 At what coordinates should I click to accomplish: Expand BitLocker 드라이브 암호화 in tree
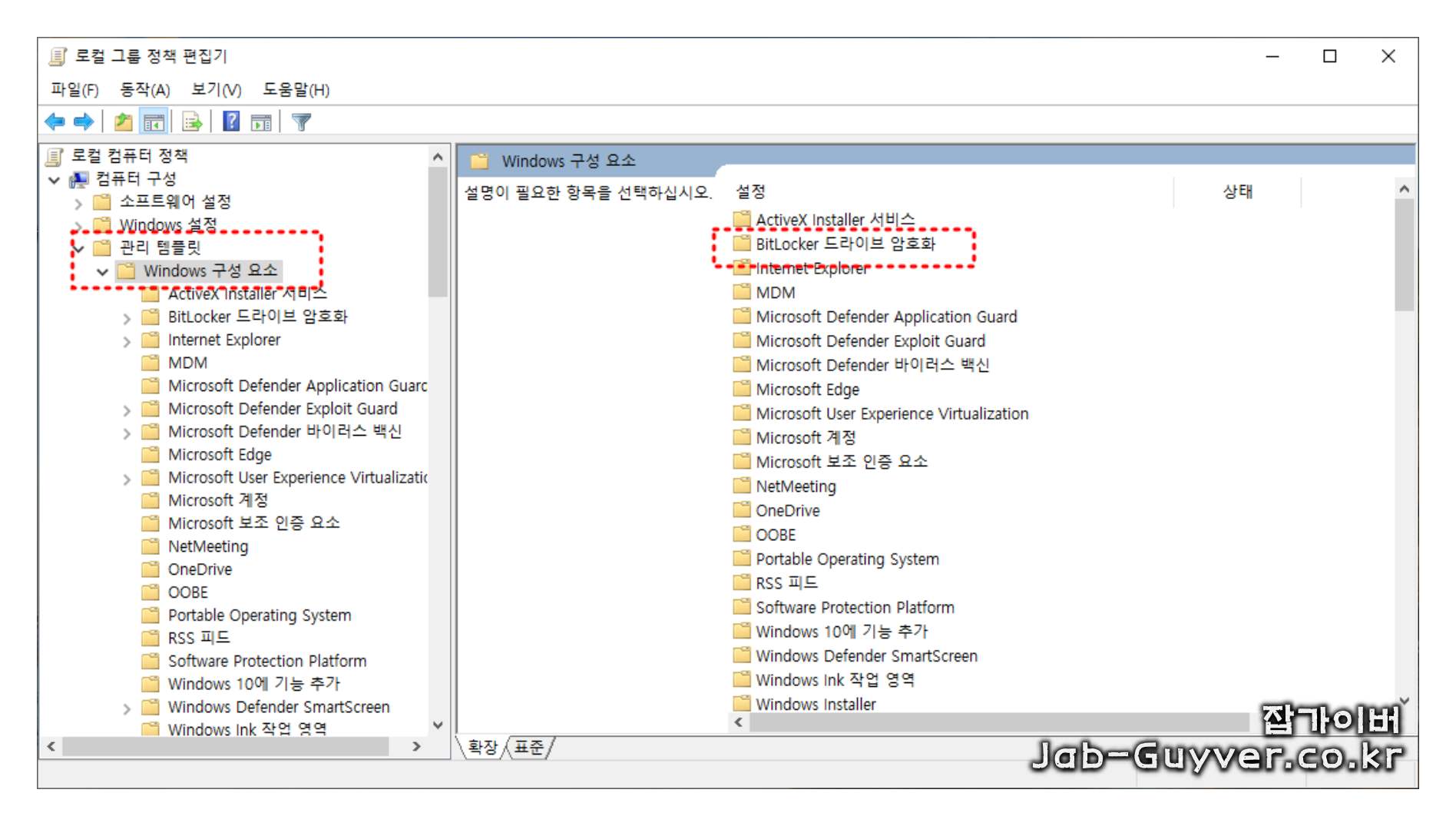[x=127, y=318]
